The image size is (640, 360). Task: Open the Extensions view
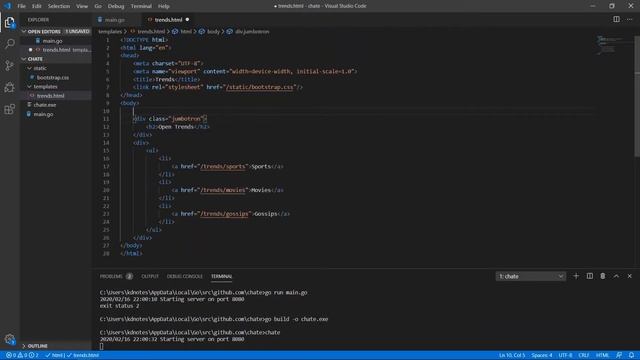tap(10, 109)
